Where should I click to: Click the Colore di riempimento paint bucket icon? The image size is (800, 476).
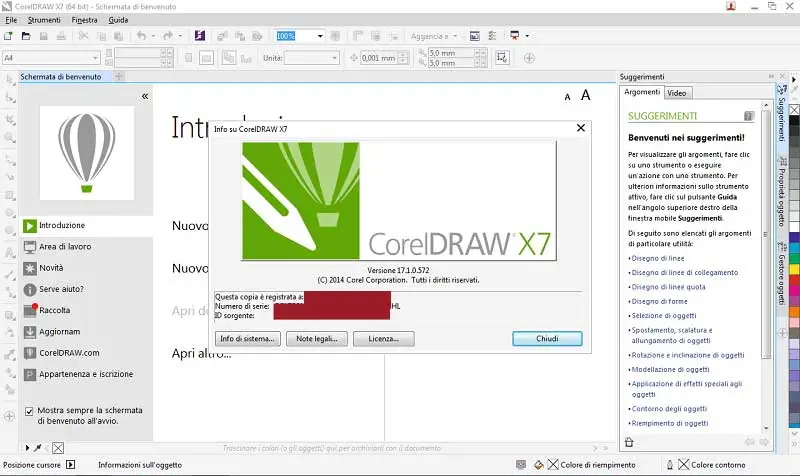click(539, 465)
